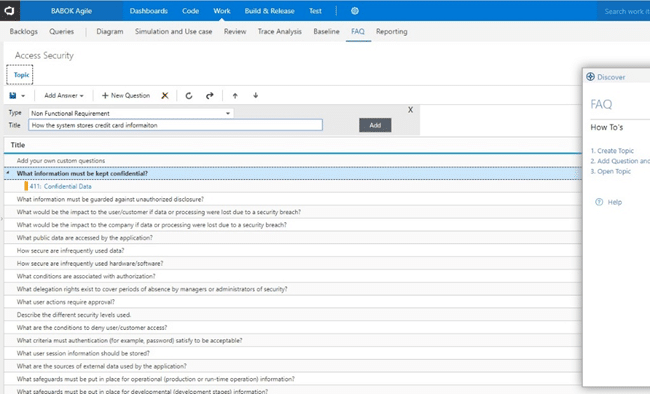Click the delete X toolbar icon

tap(165, 96)
